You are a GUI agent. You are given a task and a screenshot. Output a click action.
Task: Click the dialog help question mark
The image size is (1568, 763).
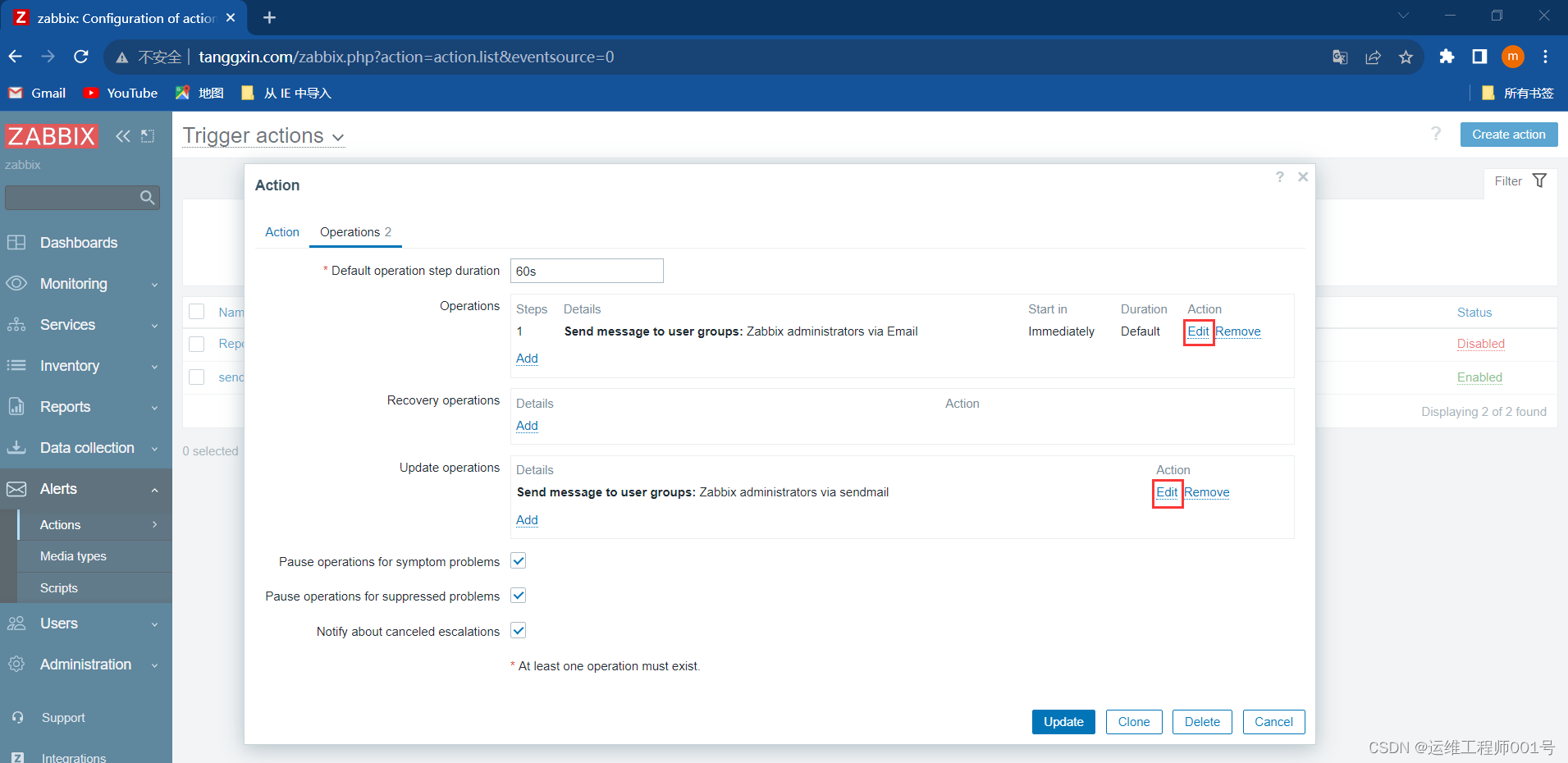pyautogui.click(x=1280, y=177)
